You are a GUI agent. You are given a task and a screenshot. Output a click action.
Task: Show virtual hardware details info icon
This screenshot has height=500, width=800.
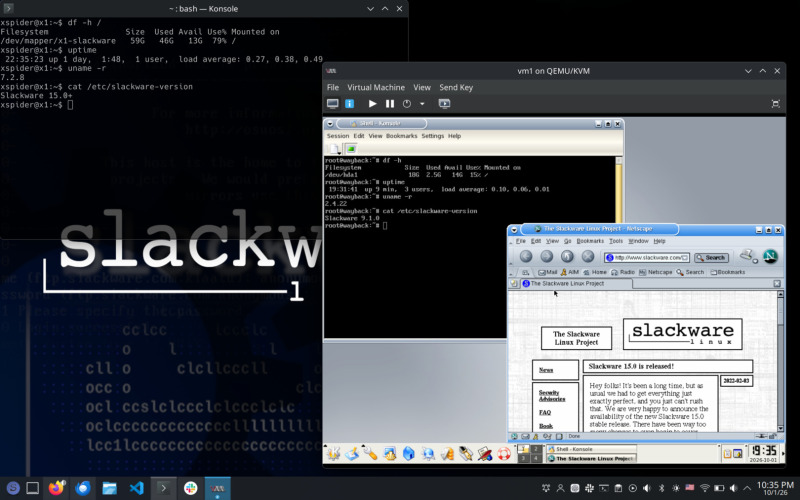[349, 104]
